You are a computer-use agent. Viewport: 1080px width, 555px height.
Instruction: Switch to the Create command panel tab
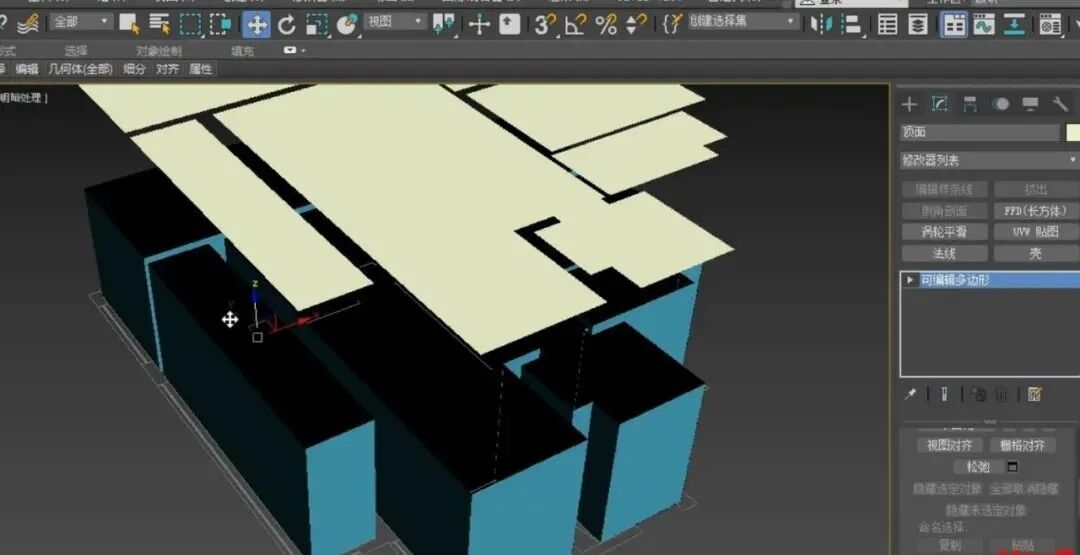tap(909, 104)
